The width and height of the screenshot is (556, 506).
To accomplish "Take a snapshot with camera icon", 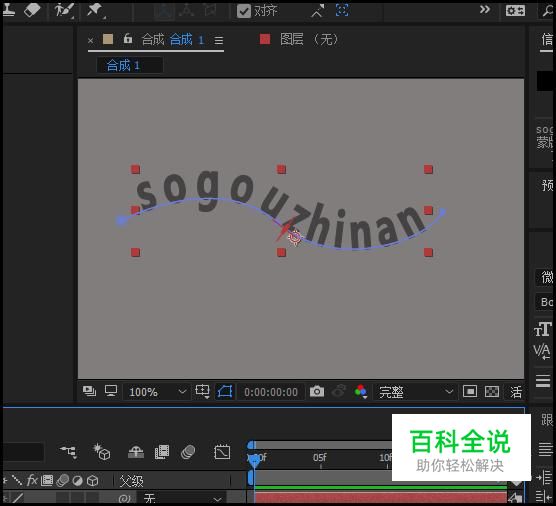I will (x=317, y=392).
